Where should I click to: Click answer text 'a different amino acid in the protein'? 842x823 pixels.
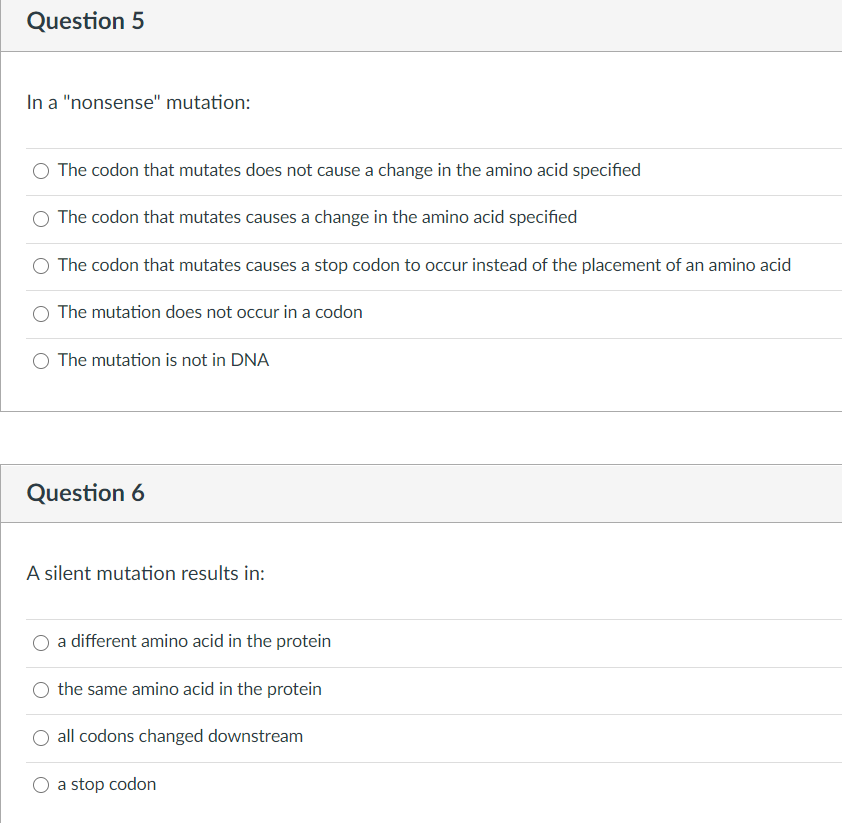pyautogui.click(x=194, y=641)
